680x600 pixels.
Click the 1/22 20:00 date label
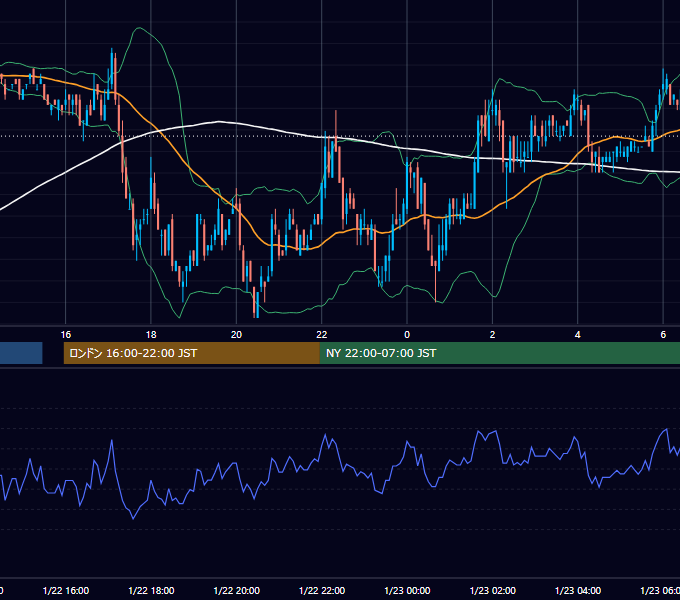click(x=237, y=591)
